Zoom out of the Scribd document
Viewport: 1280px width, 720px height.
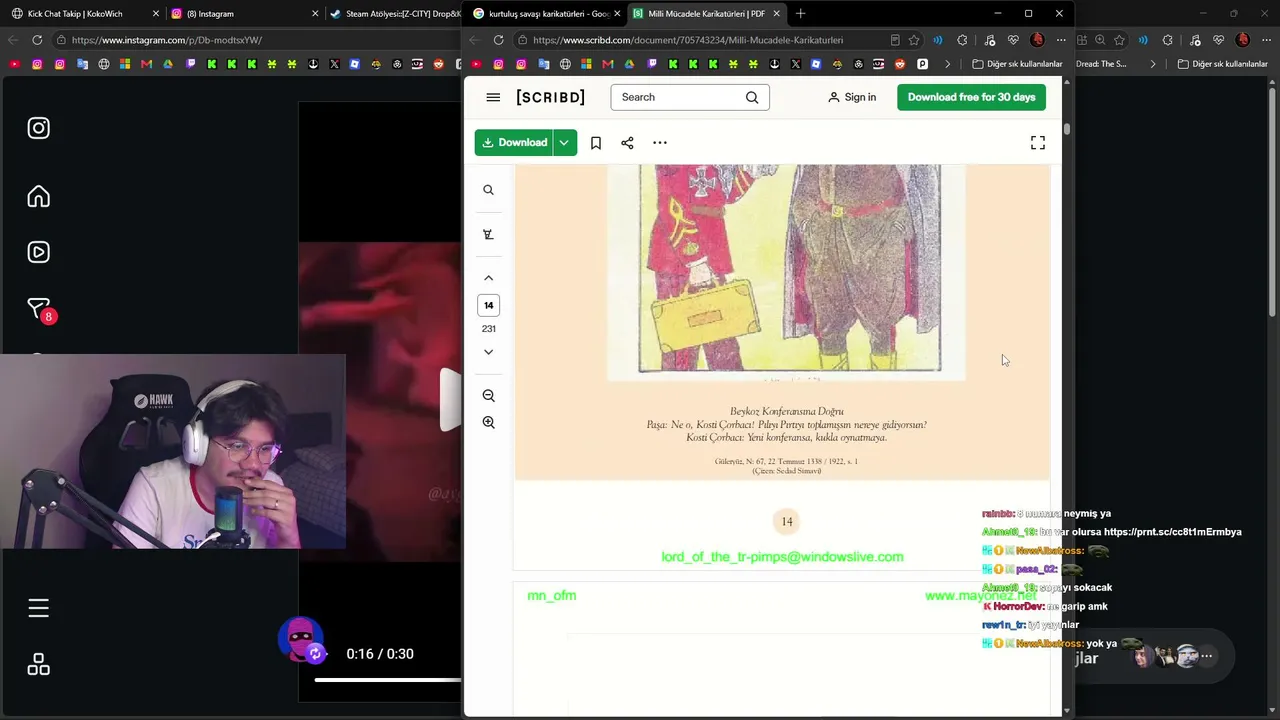[488, 396]
